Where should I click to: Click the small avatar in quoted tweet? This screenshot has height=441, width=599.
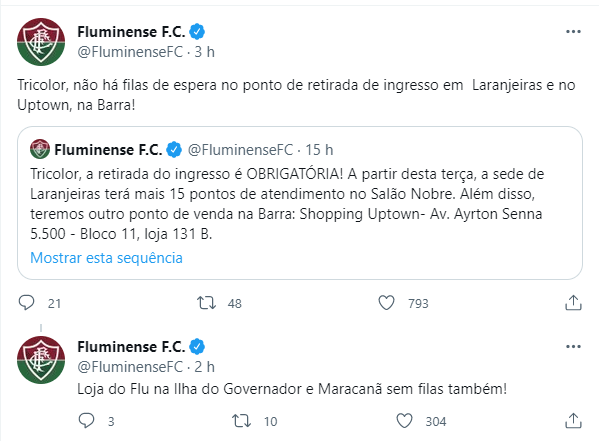coord(40,149)
